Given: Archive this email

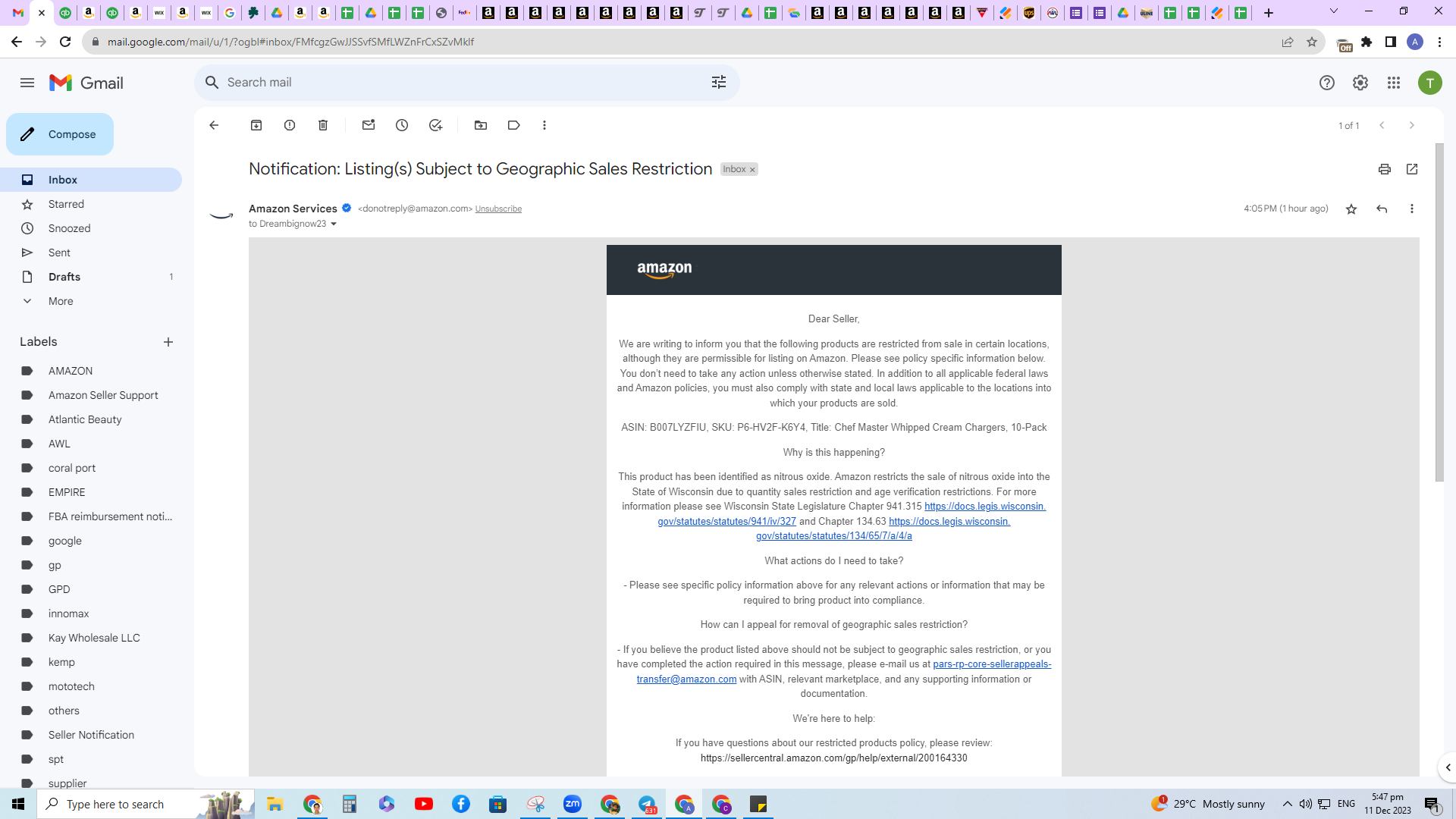Looking at the screenshot, I should coord(256,125).
